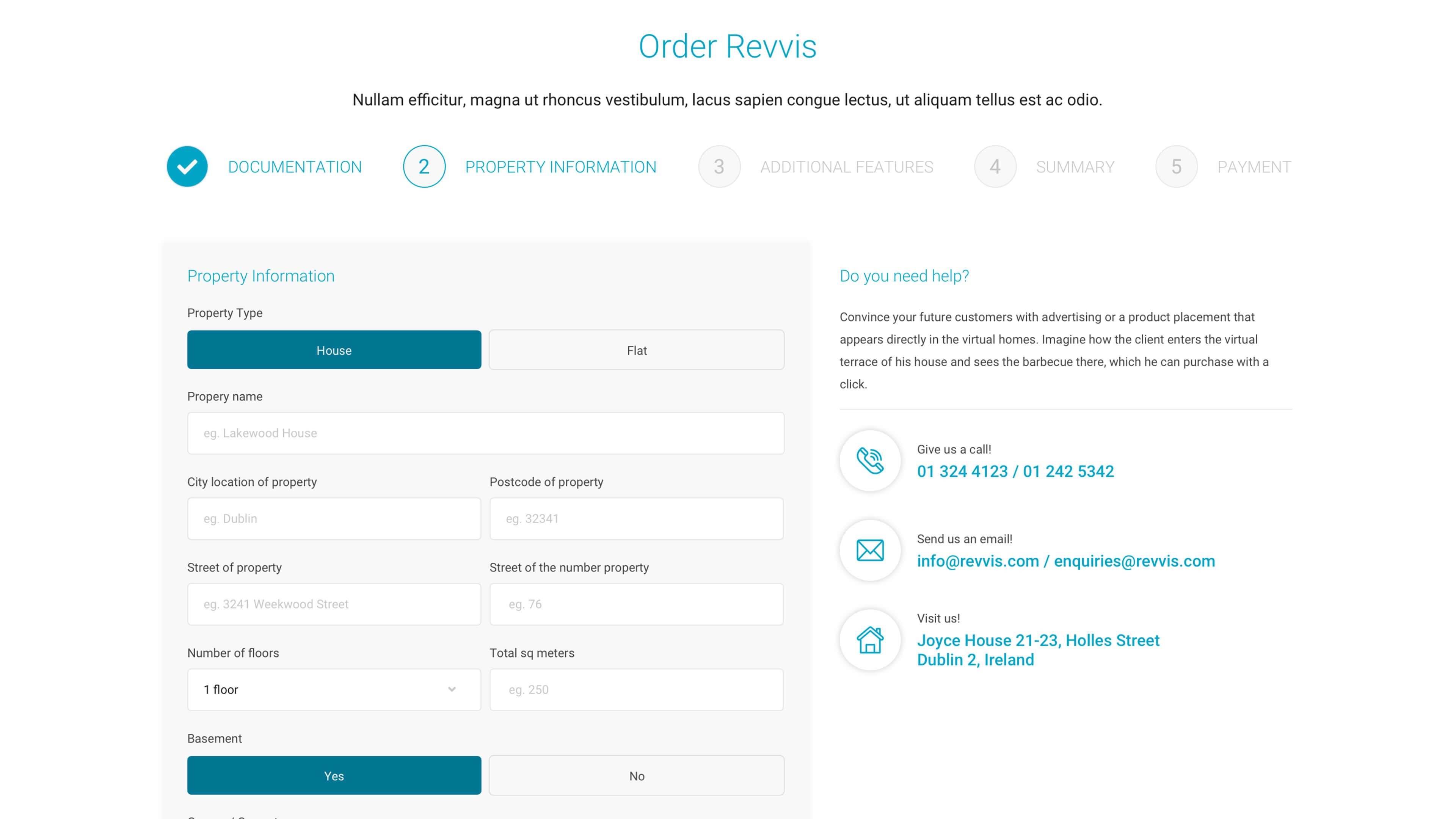Click the phone number 01 324 4123 link
The image size is (1456, 819).
pos(962,471)
